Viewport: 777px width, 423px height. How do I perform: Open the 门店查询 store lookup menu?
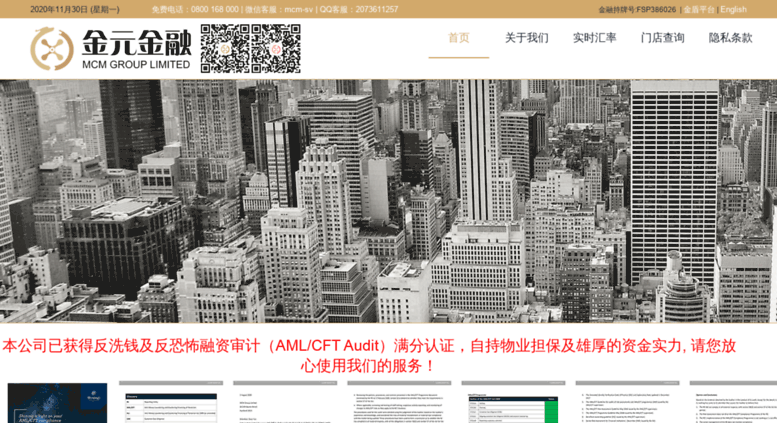point(662,38)
